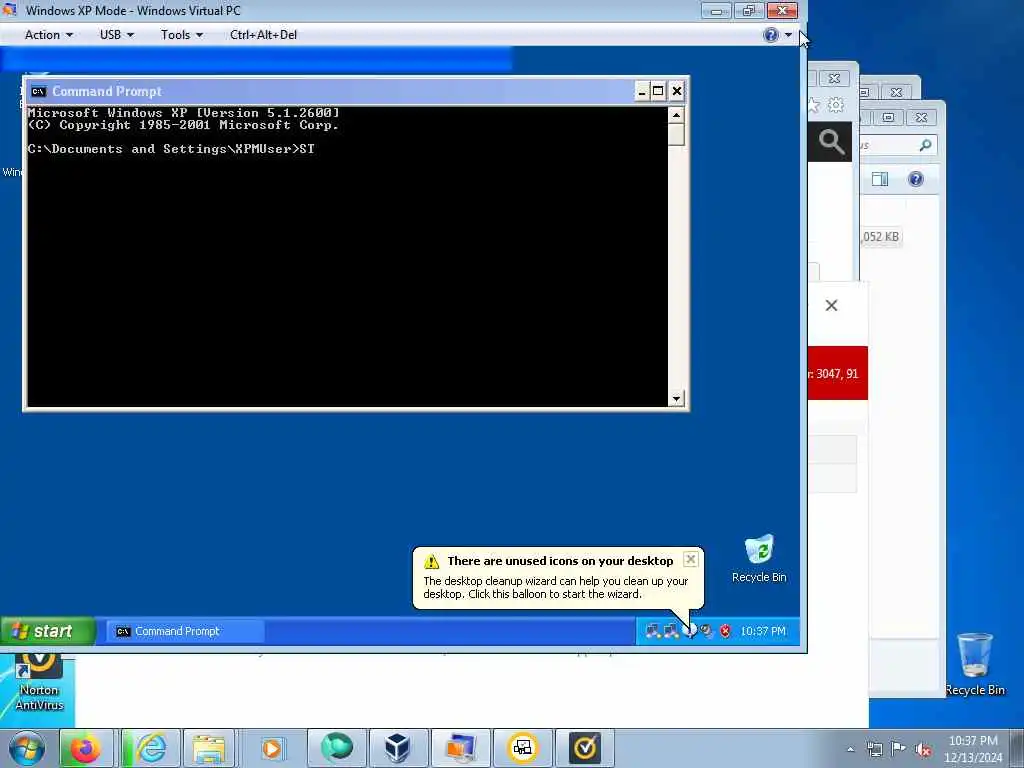Click the Command Prompt scroll down arrow

[677, 398]
